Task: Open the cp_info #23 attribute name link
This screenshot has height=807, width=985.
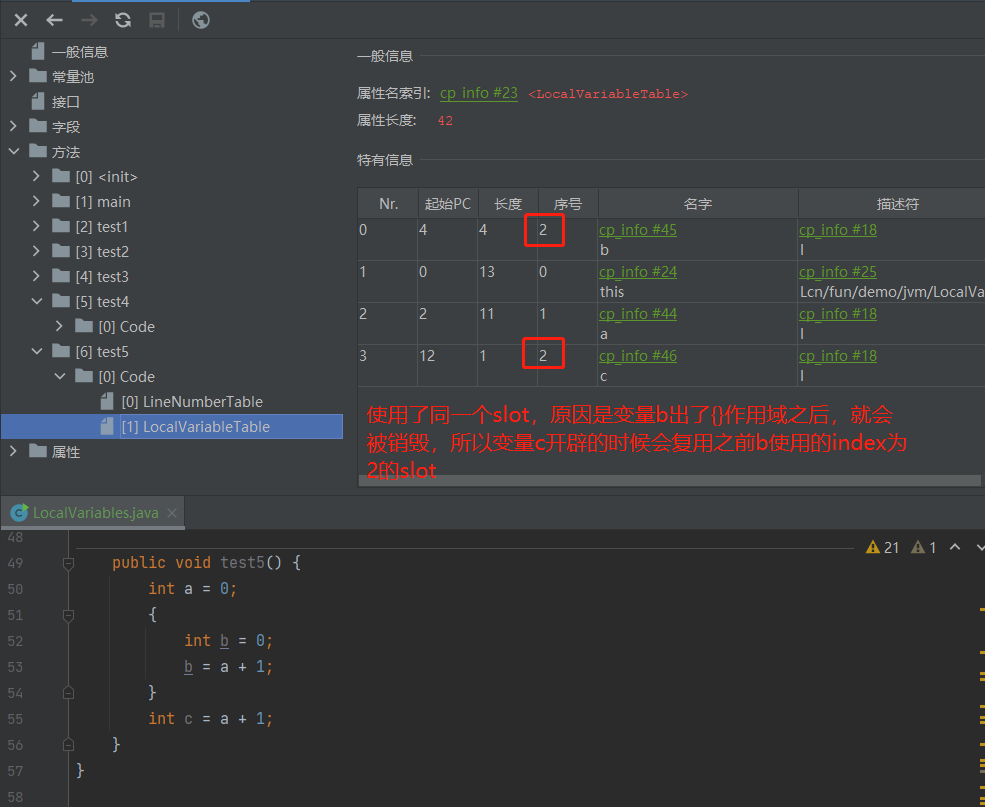Action: 479,93
